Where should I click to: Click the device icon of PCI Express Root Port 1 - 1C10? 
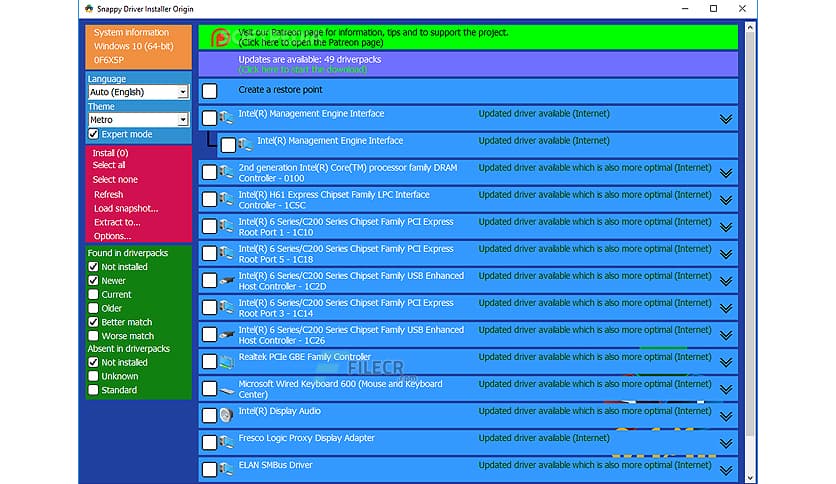pos(226,226)
